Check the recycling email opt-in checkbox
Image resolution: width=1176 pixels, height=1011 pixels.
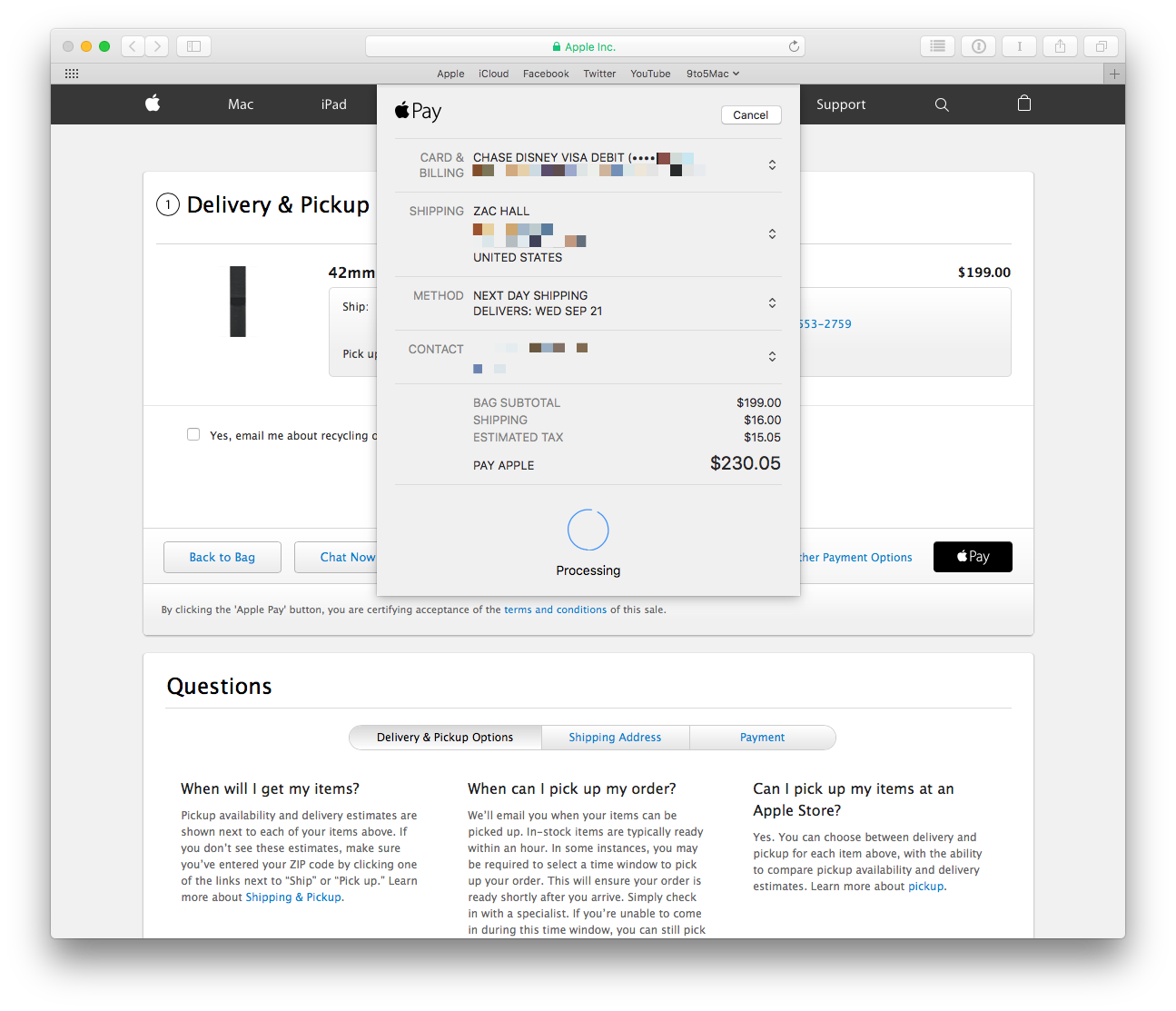(193, 434)
